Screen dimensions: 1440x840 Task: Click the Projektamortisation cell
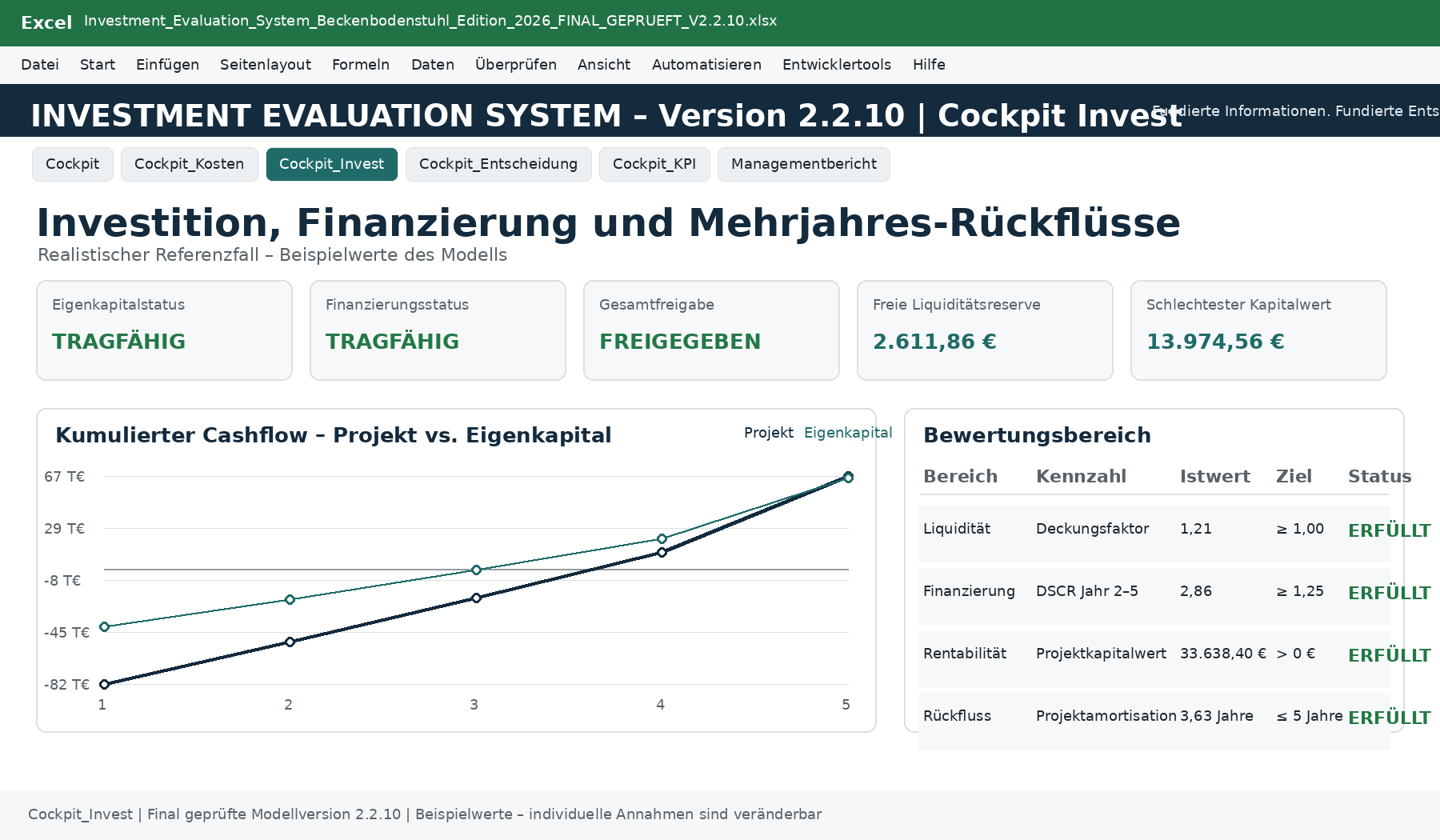click(x=1106, y=716)
